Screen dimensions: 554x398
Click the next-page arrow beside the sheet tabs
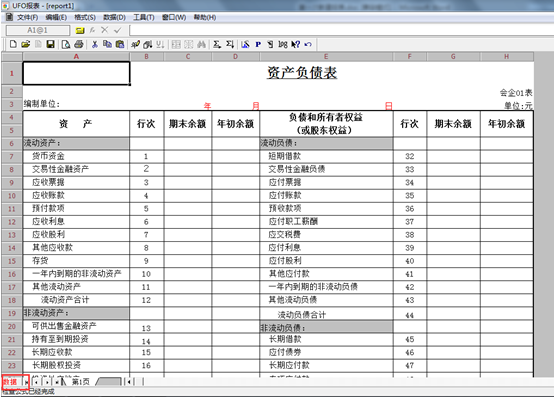[x=47, y=382]
